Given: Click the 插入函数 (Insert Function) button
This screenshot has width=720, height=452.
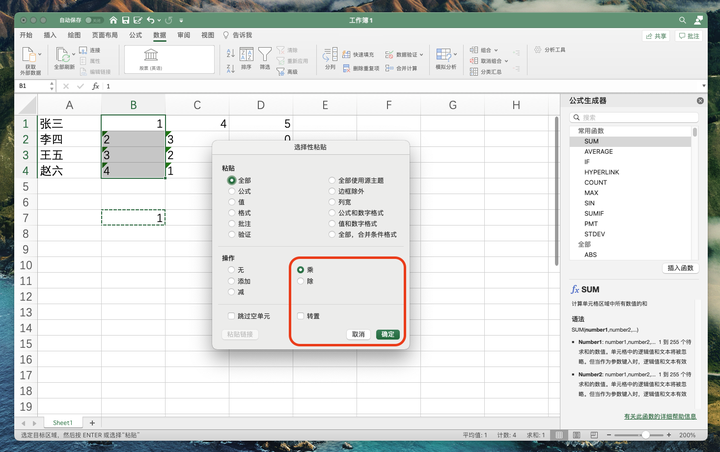Looking at the screenshot, I should (681, 268).
